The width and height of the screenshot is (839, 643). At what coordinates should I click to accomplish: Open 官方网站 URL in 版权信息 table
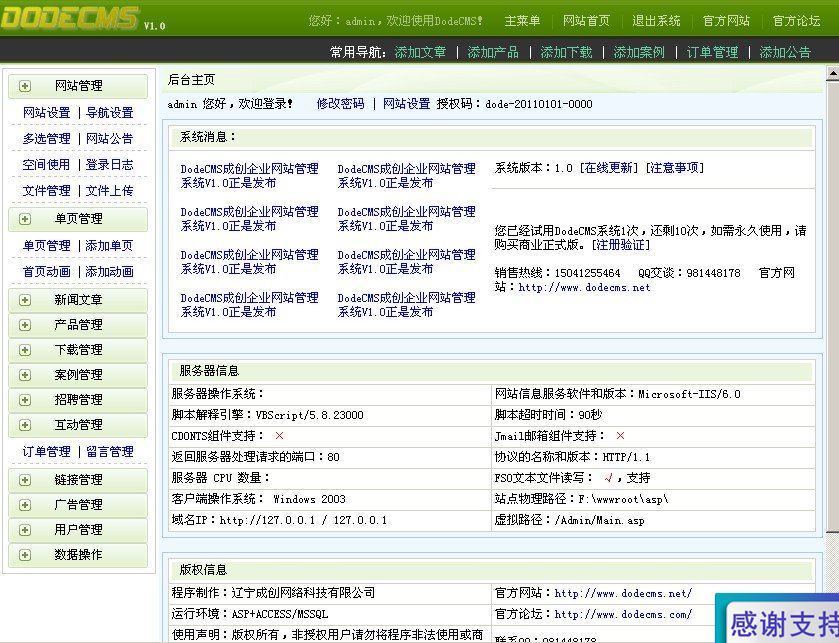pyautogui.click(x=623, y=593)
